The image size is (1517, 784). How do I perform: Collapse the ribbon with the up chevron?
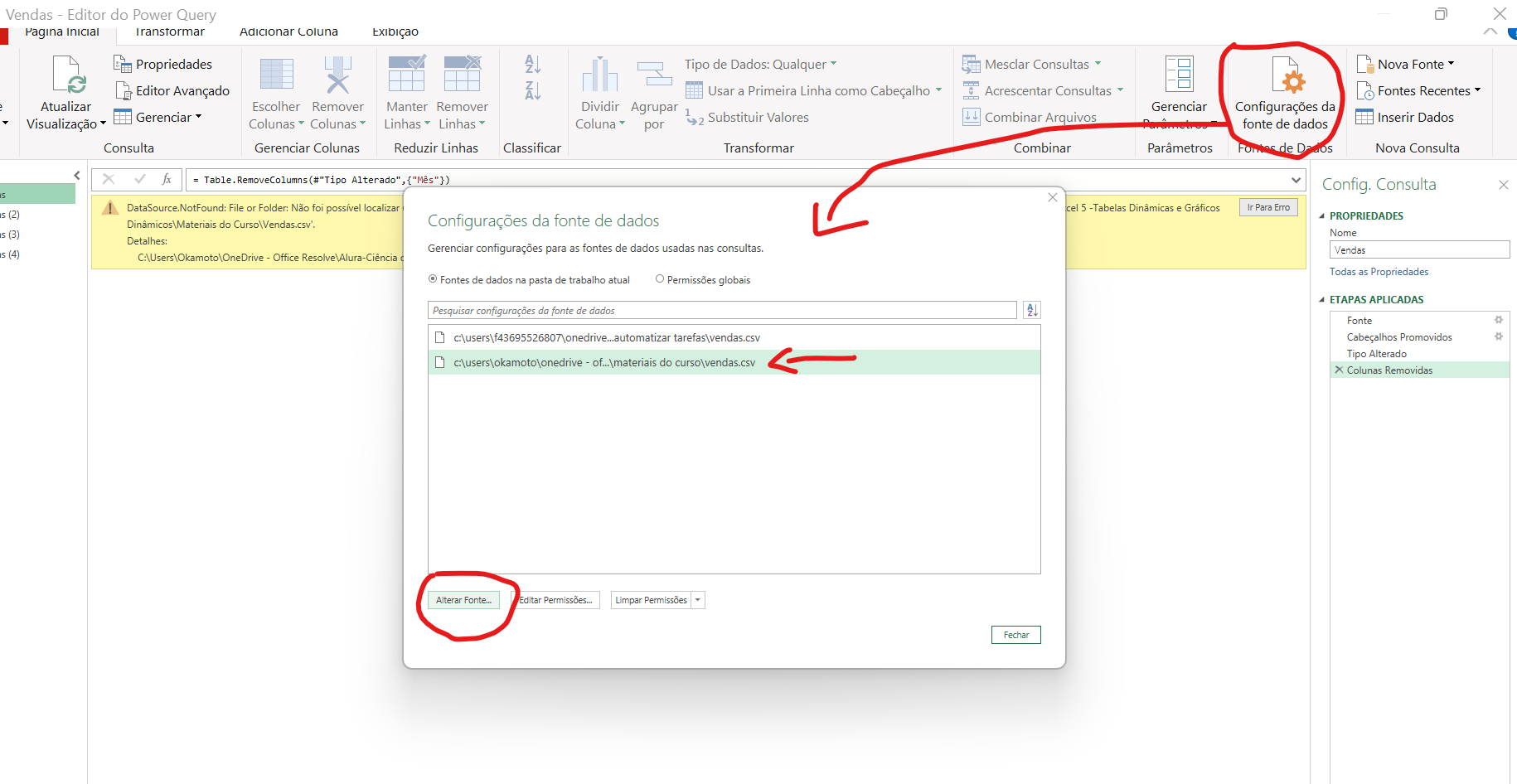point(1490,31)
